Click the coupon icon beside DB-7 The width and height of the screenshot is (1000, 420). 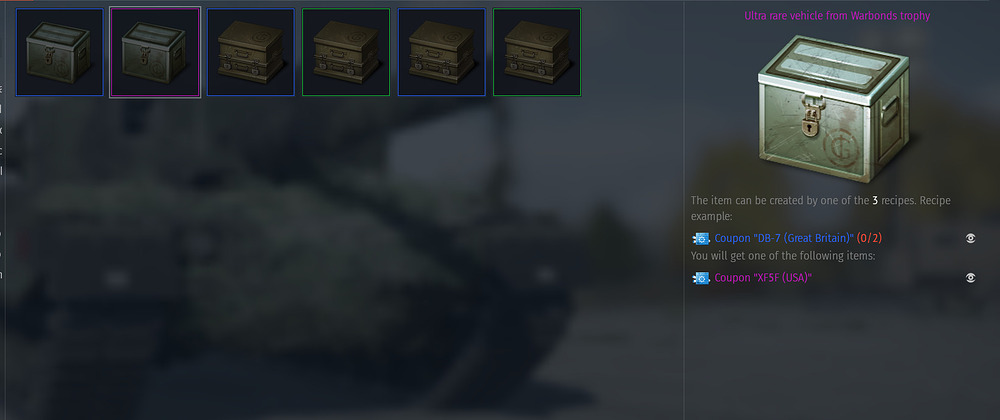701,239
